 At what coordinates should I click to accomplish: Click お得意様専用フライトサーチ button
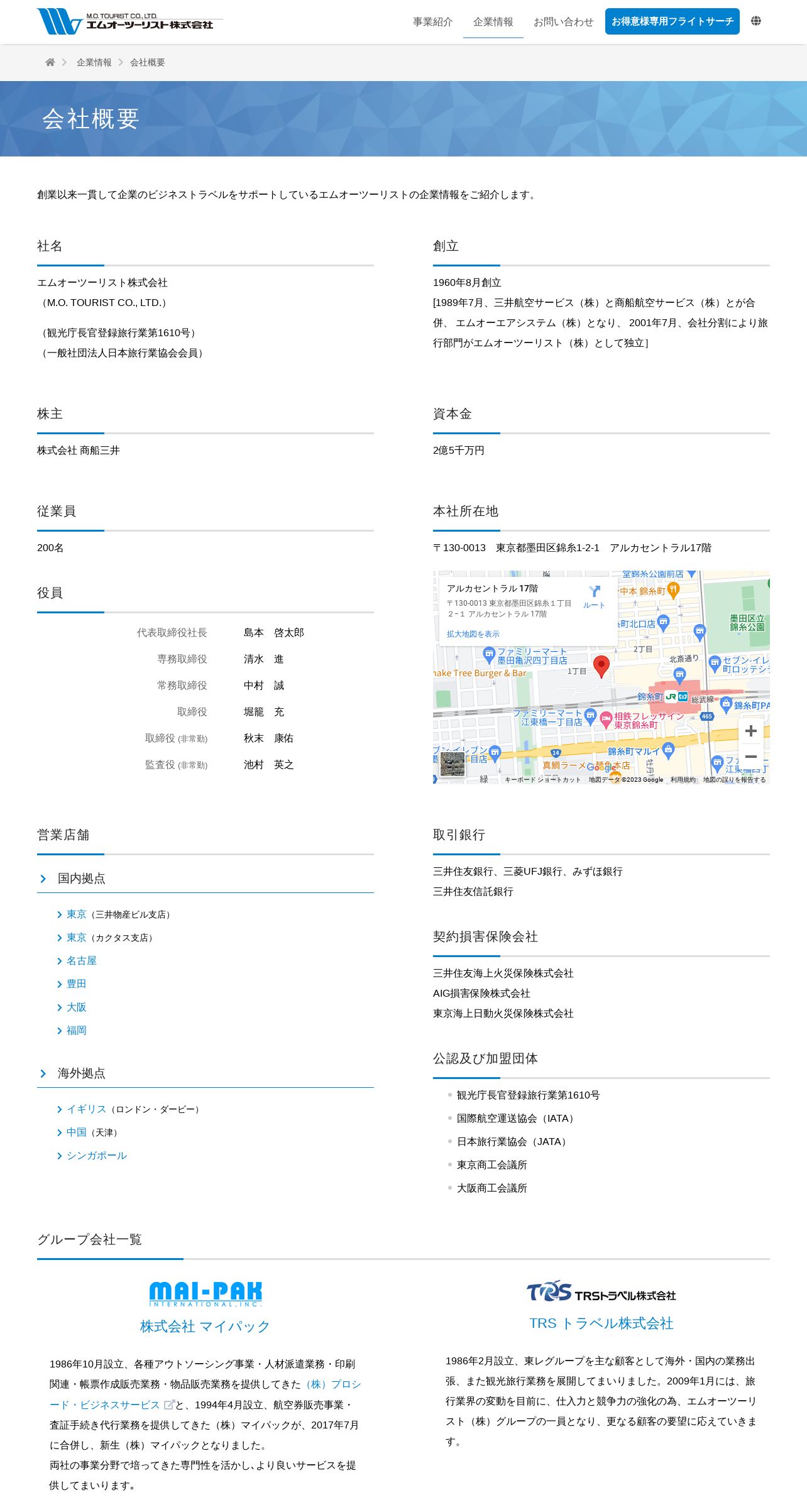pos(672,21)
